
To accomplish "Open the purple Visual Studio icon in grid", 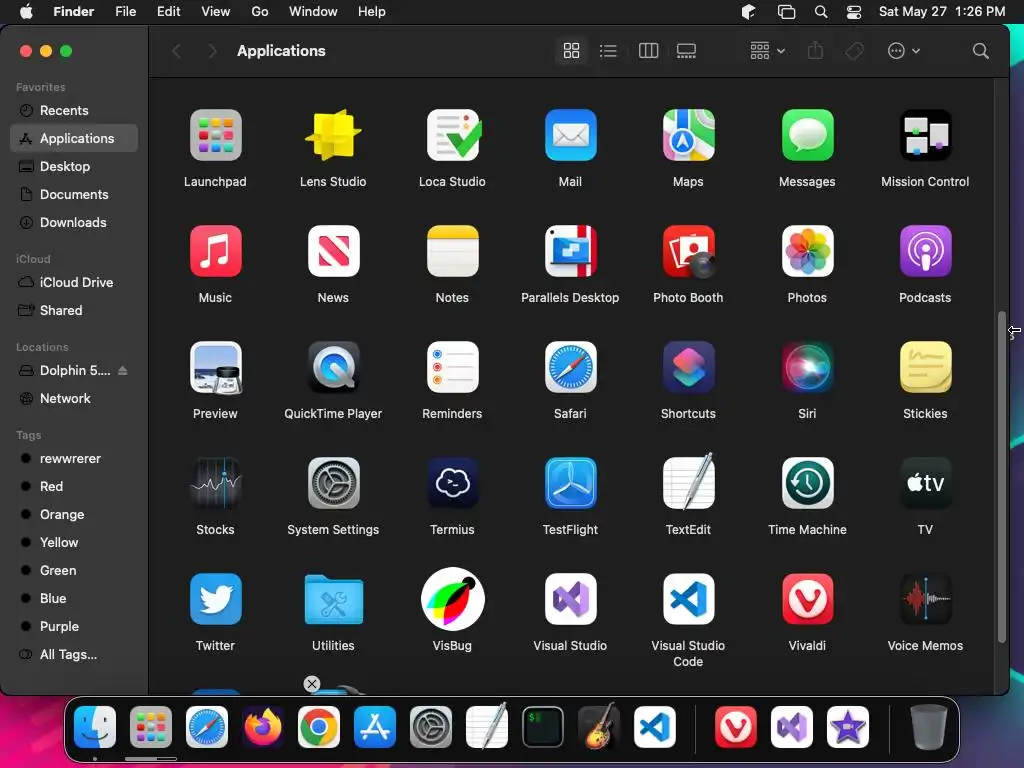I will 570,599.
